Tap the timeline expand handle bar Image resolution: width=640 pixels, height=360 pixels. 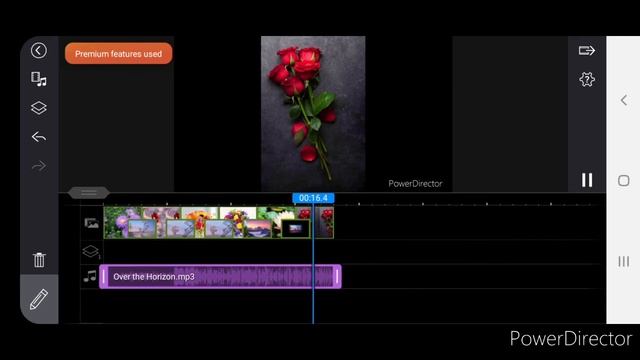click(89, 193)
